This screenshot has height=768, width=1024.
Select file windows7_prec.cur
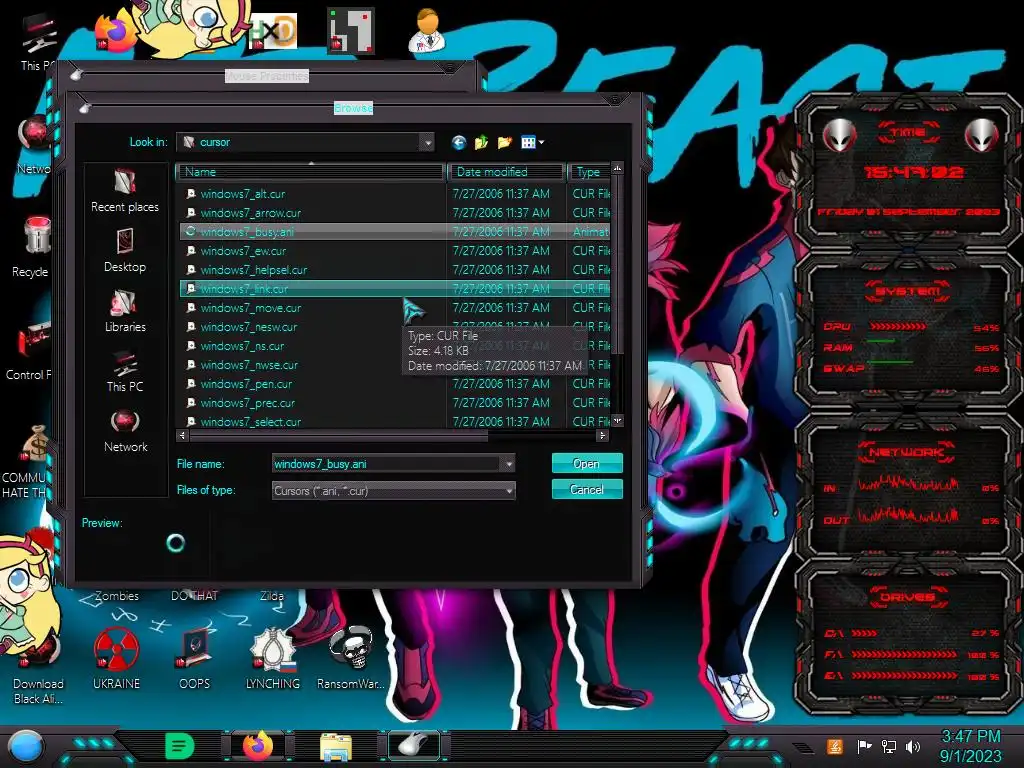[394, 403]
